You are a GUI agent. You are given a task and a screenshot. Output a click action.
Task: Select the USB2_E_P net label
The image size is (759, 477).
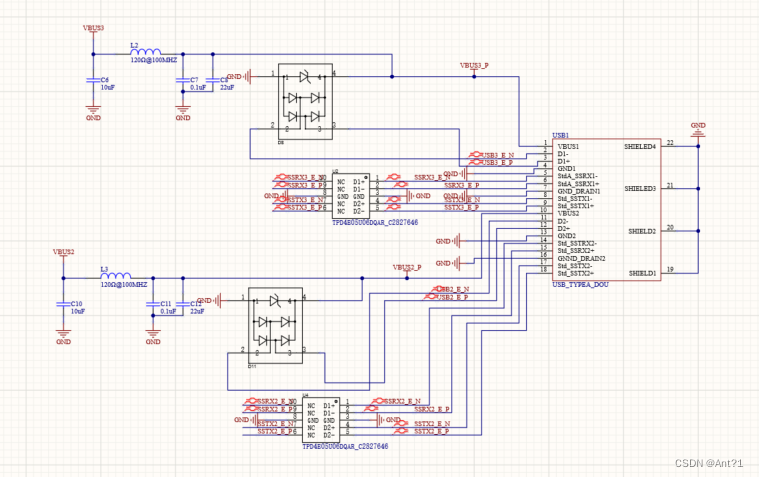[453, 297]
